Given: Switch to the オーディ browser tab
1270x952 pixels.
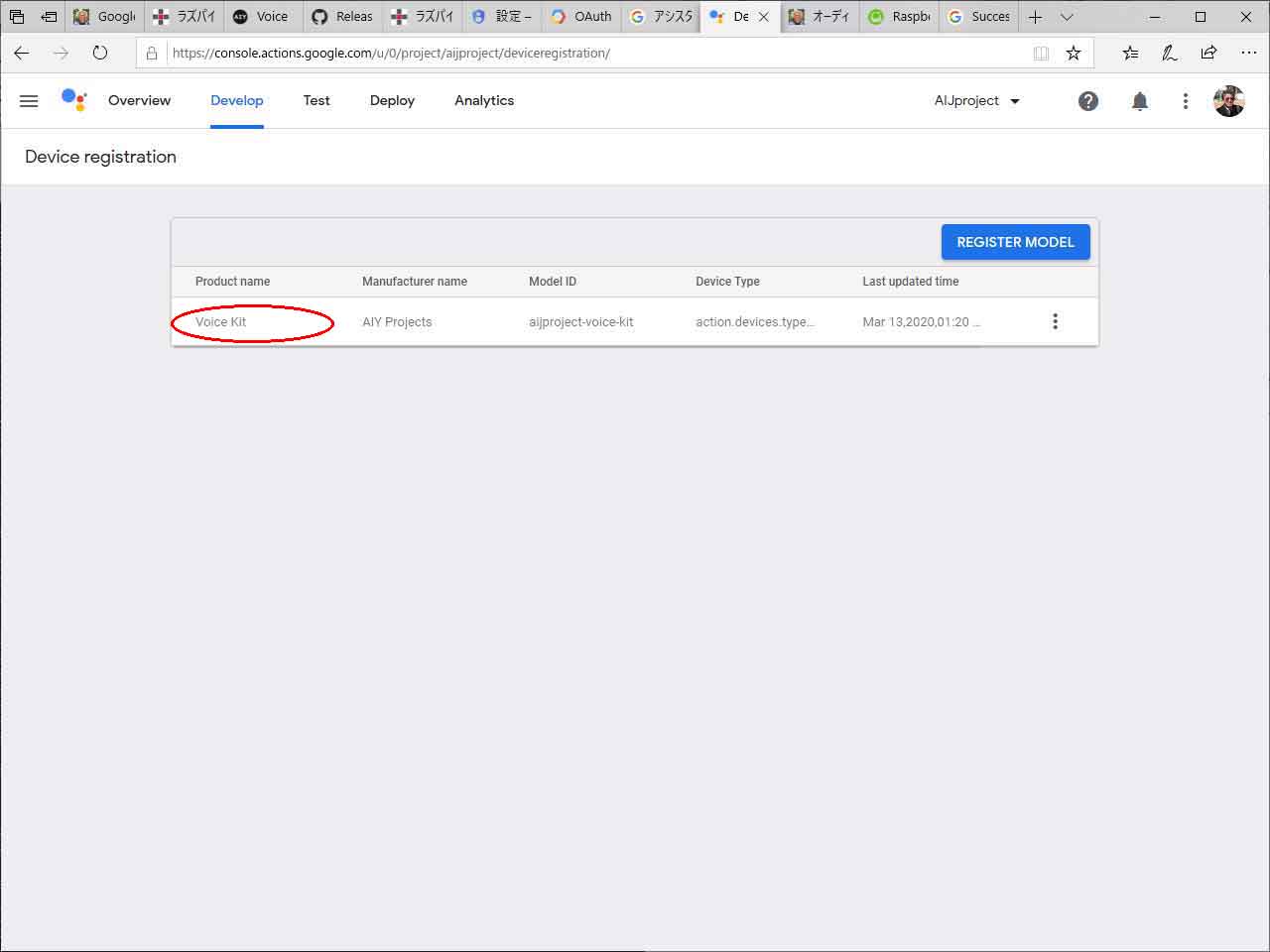Looking at the screenshot, I should [820, 17].
